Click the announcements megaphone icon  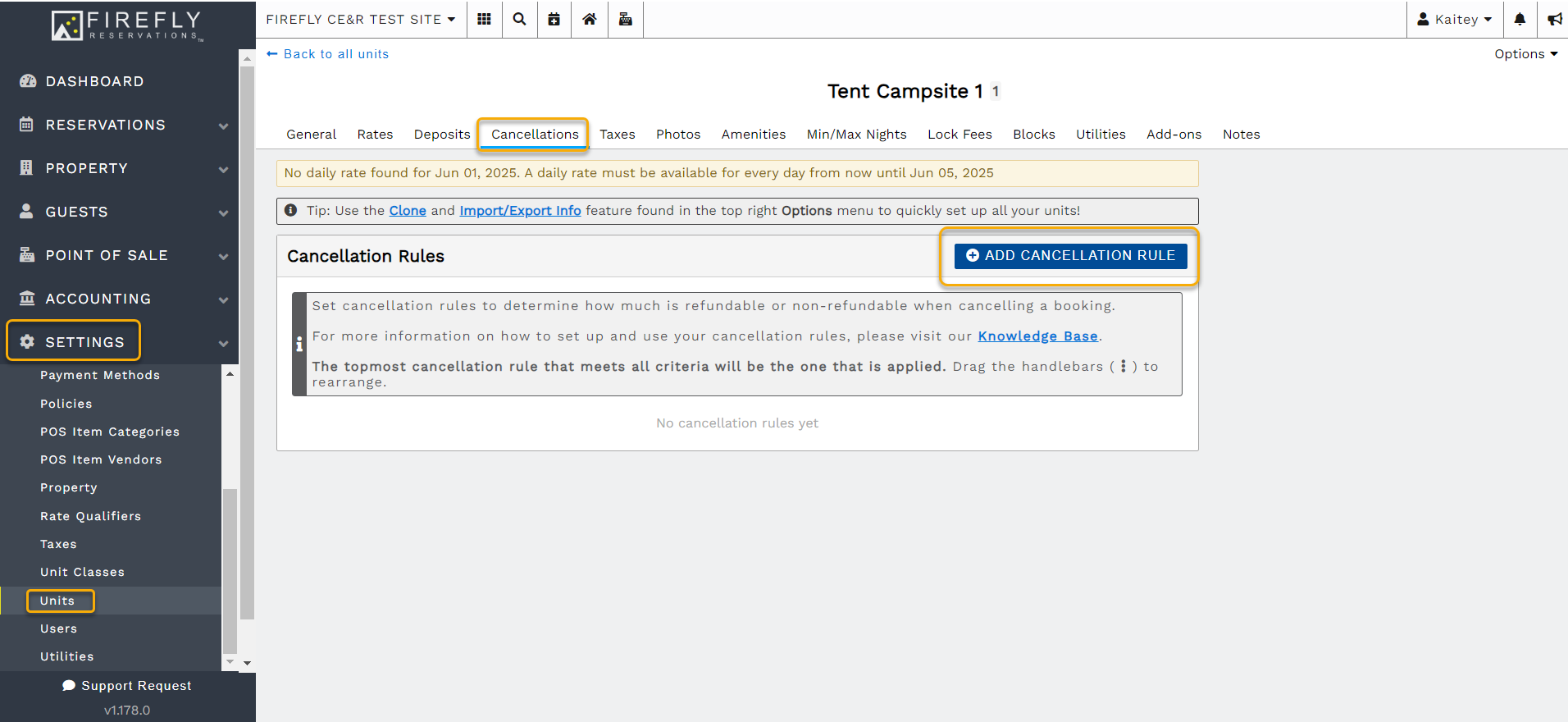pos(1554,19)
